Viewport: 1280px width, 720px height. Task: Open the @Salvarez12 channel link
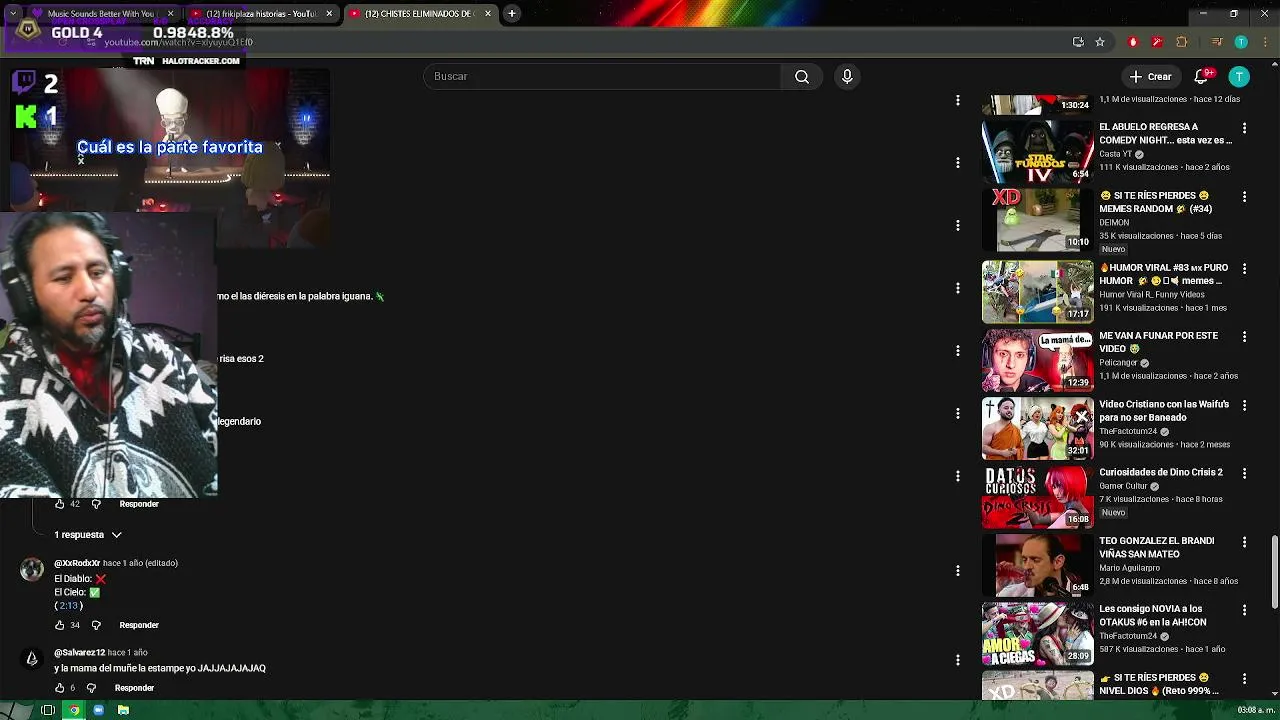[x=79, y=652]
